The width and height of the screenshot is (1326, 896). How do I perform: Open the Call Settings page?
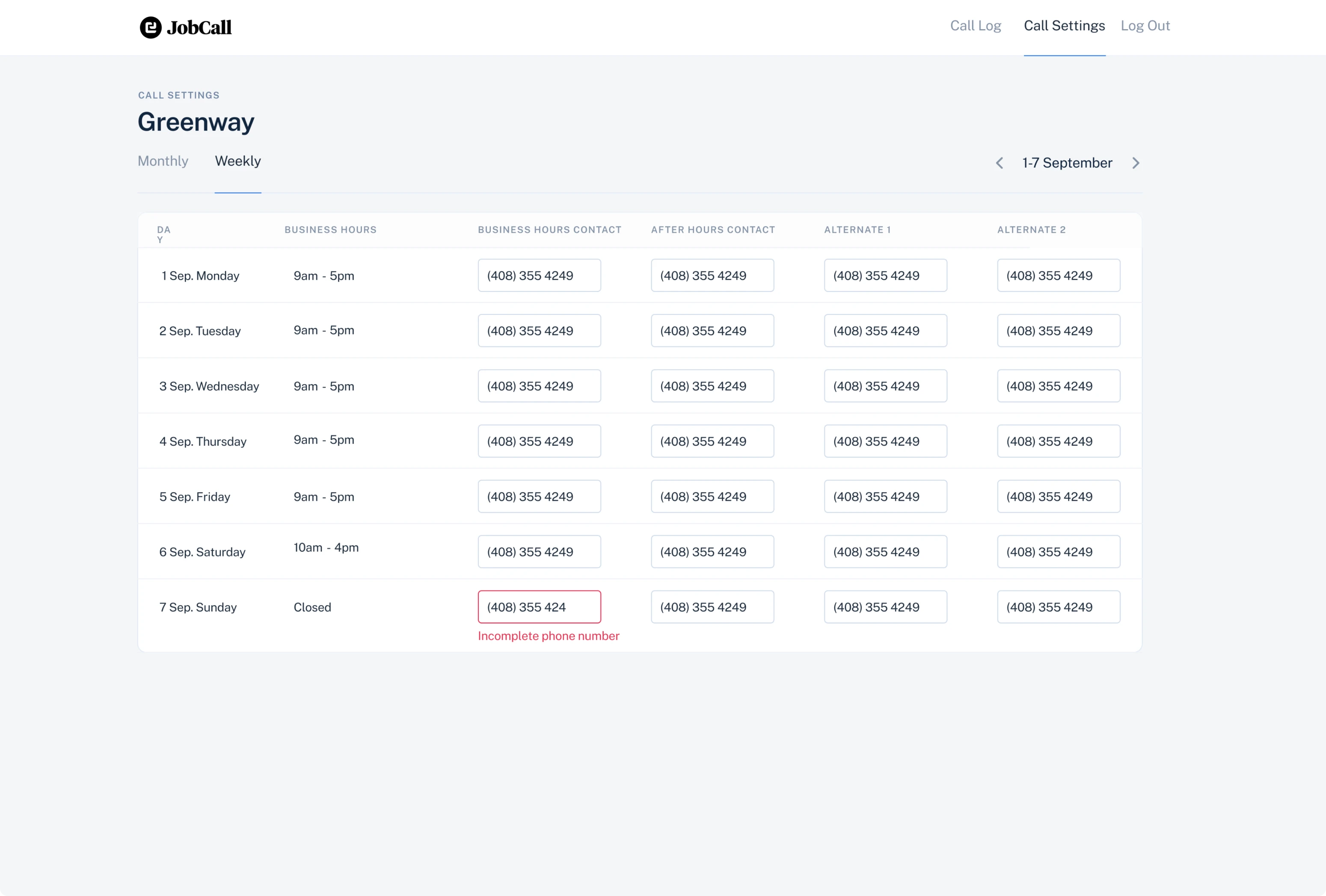1064,26
